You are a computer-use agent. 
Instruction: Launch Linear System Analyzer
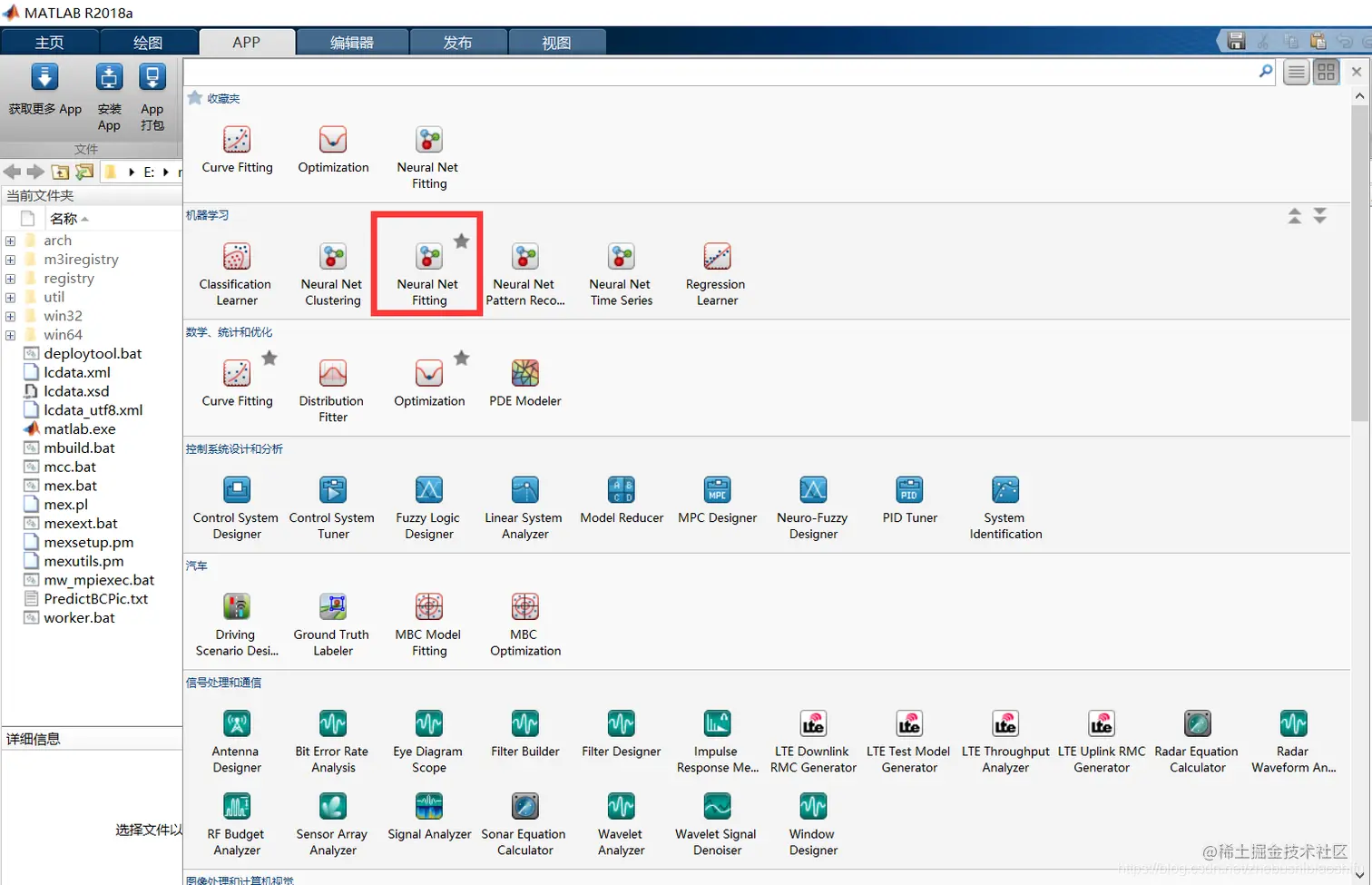(524, 507)
